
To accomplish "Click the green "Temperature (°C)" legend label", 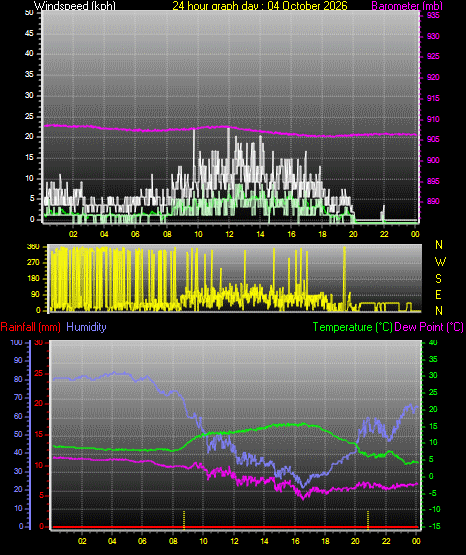I will pos(352,327).
